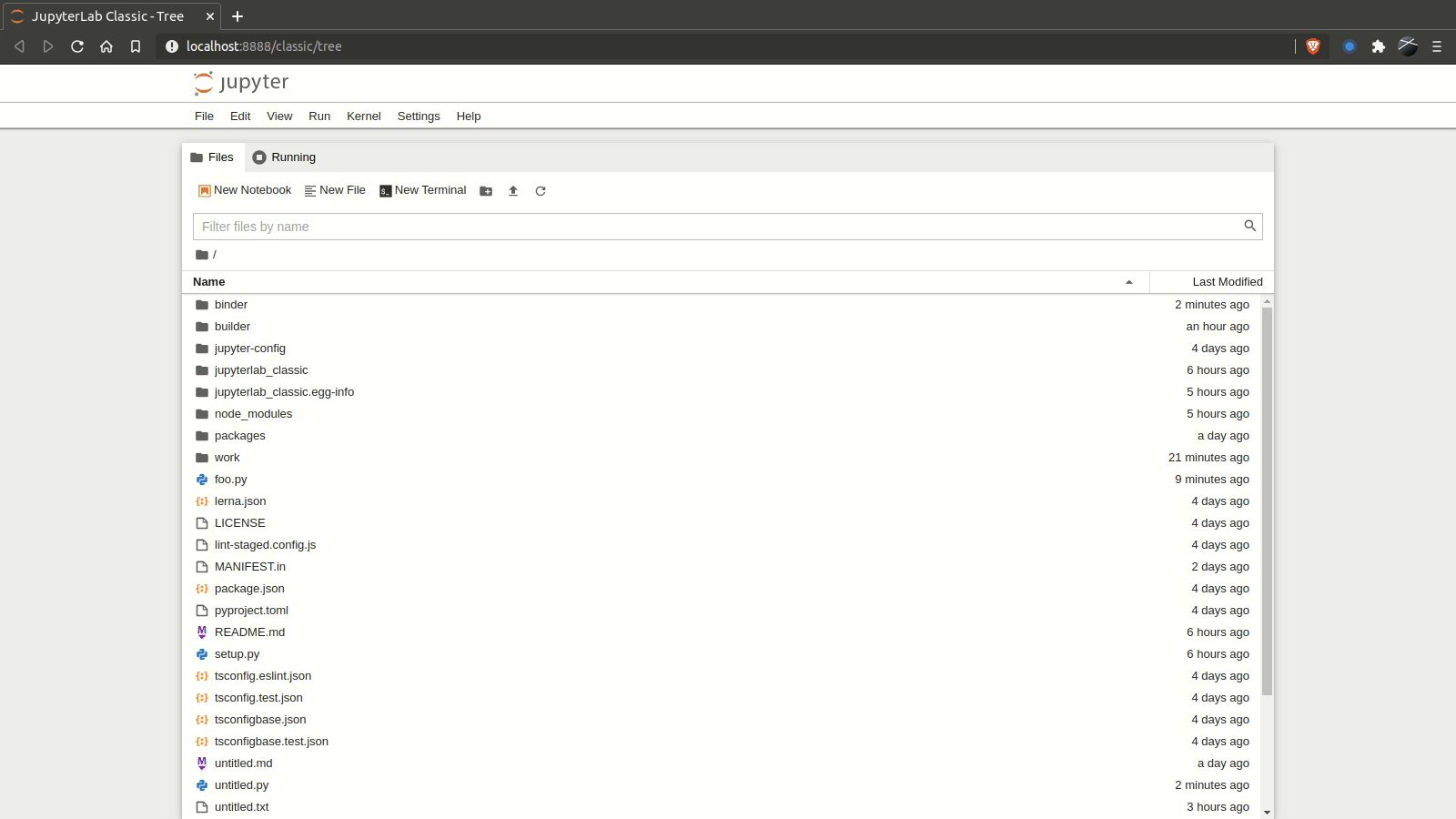Refresh the file list with the refresh icon
Screen dimensions: 1456x819
(x=541, y=191)
